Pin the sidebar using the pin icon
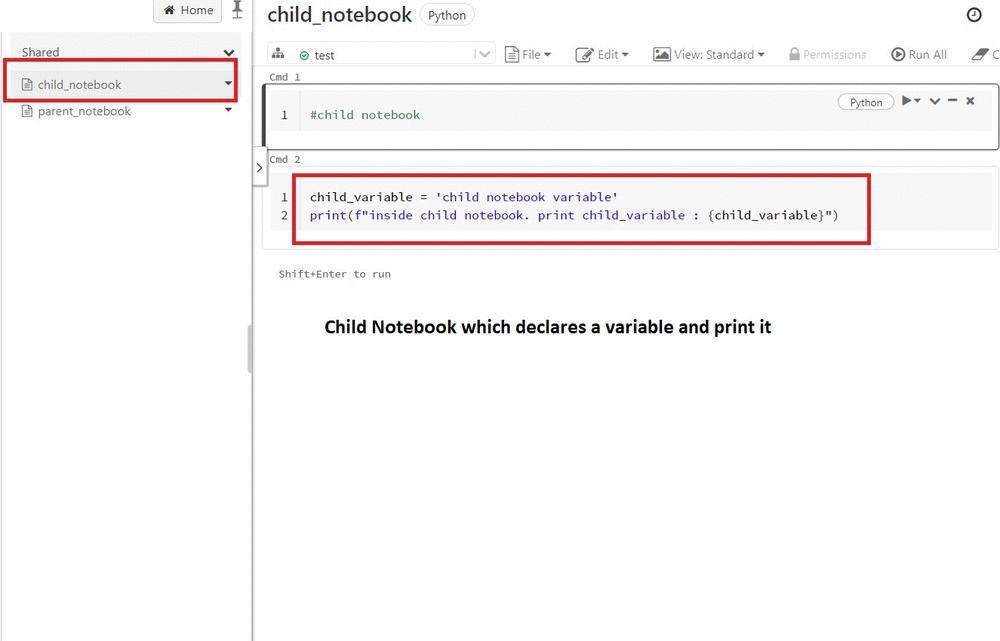 pos(237,10)
